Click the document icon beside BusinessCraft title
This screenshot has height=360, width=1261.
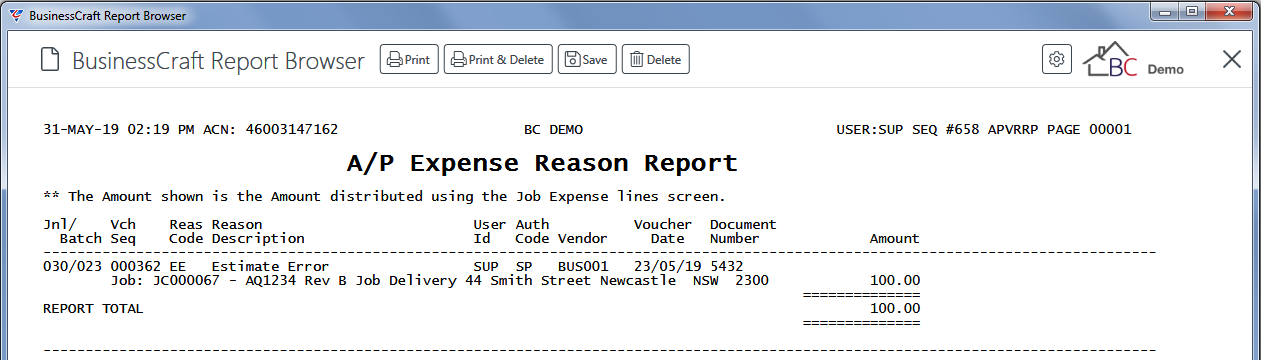[49, 60]
